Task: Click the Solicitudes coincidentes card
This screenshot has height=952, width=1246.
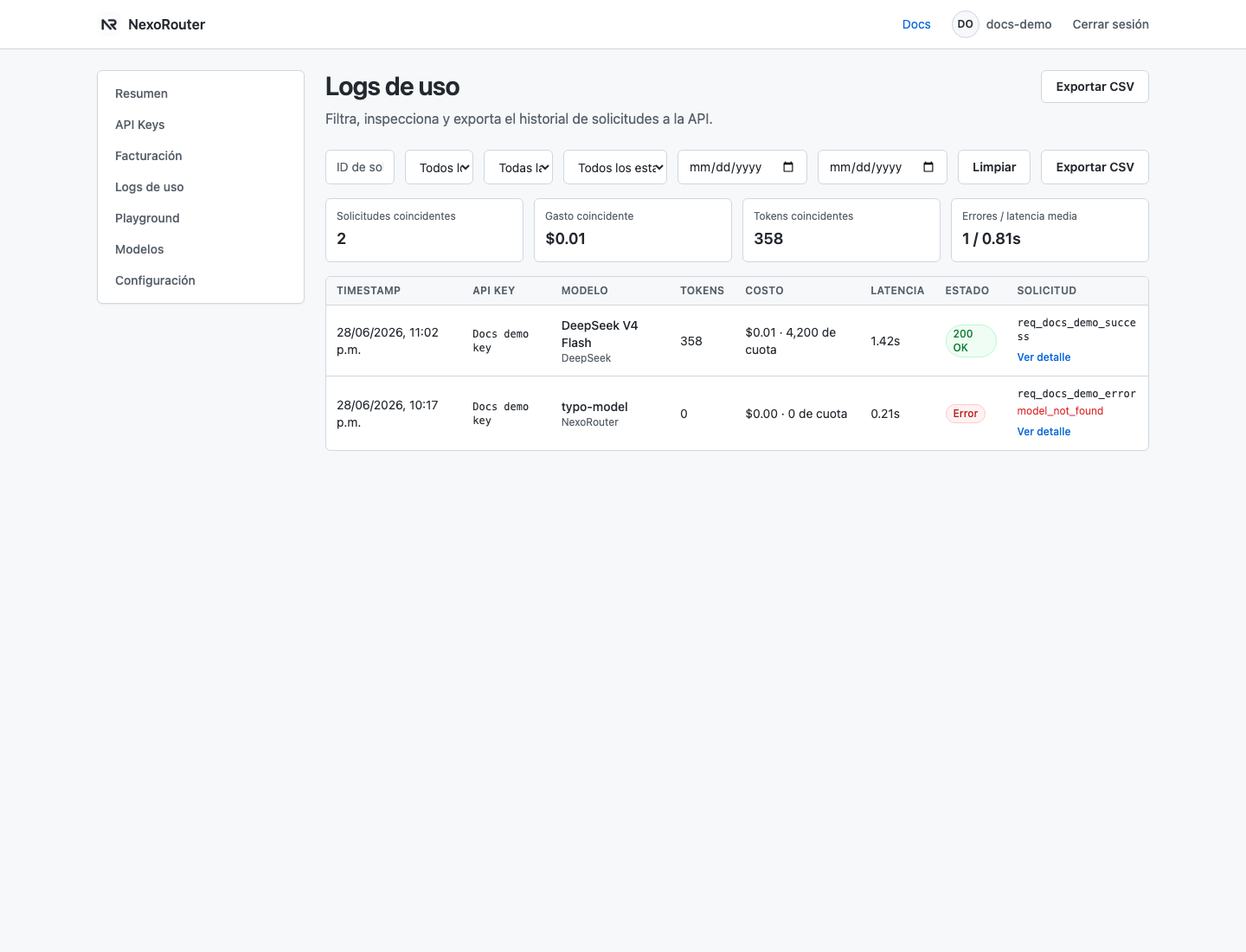Action: click(x=424, y=230)
